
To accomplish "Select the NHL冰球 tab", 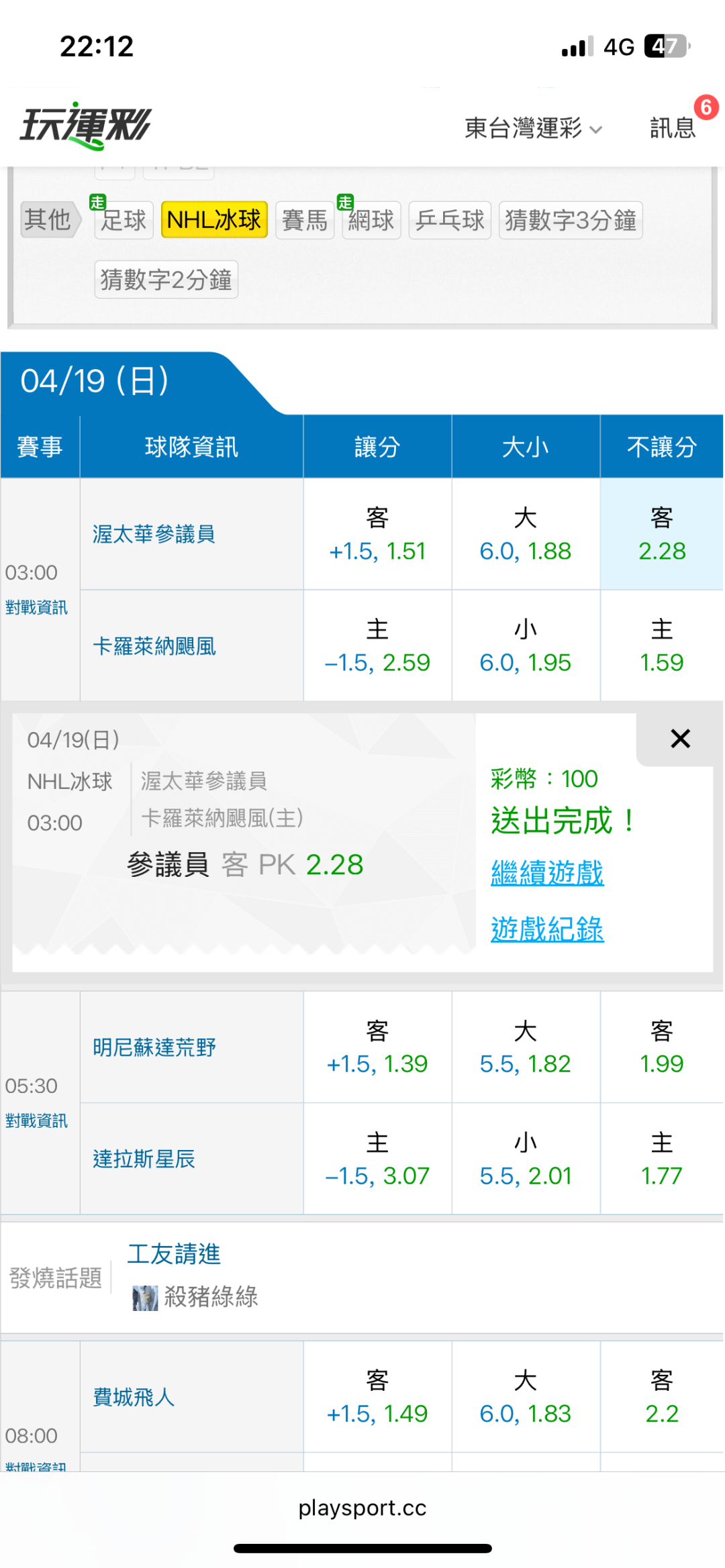I will coord(214,220).
